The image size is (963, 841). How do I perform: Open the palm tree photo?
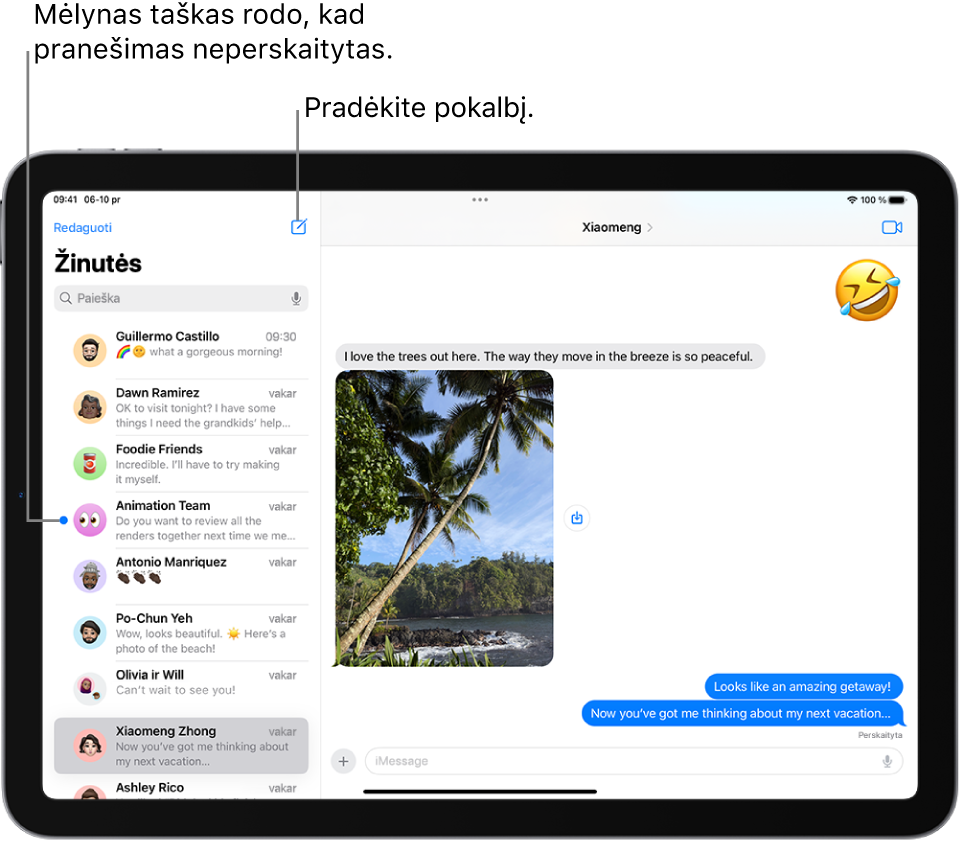444,518
